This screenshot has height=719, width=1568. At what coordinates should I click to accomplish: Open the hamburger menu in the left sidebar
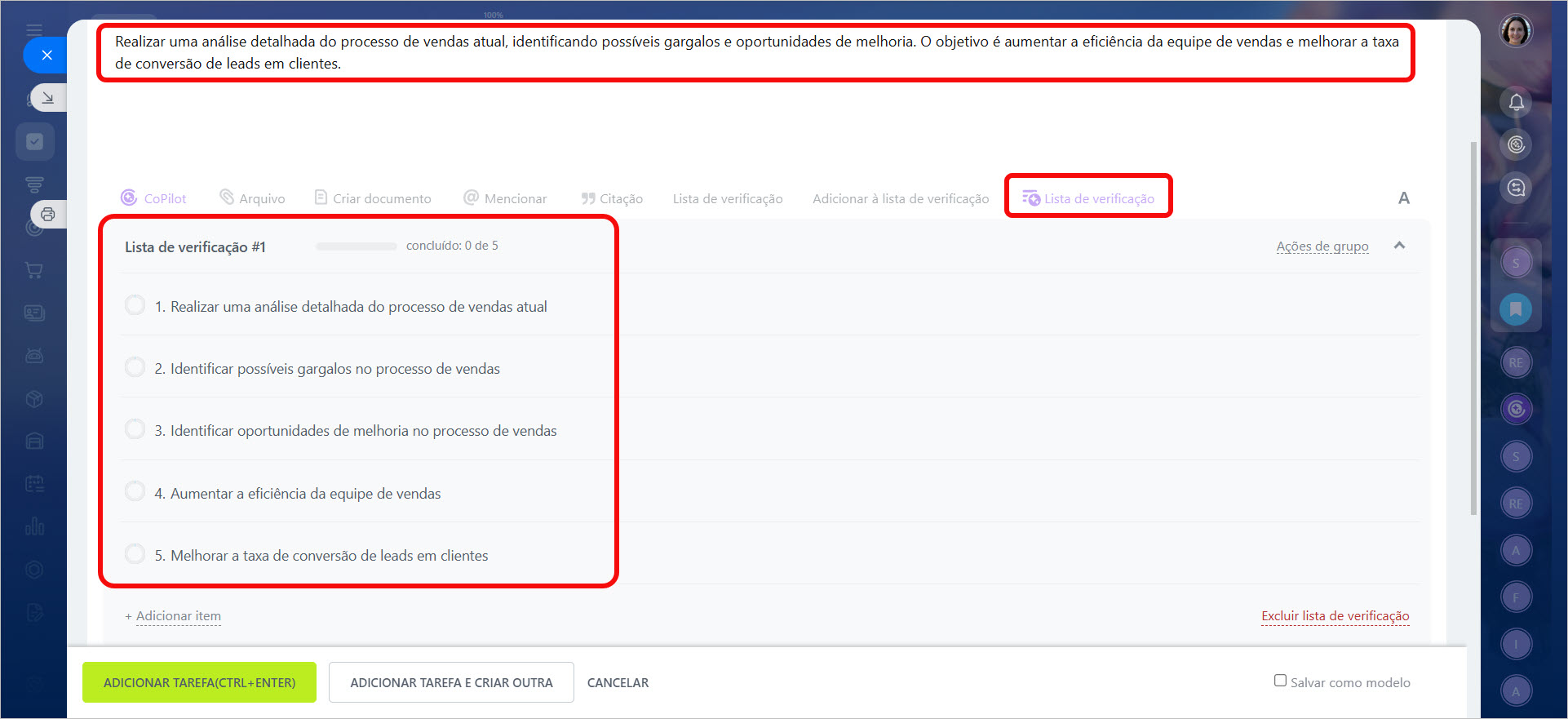(34, 30)
